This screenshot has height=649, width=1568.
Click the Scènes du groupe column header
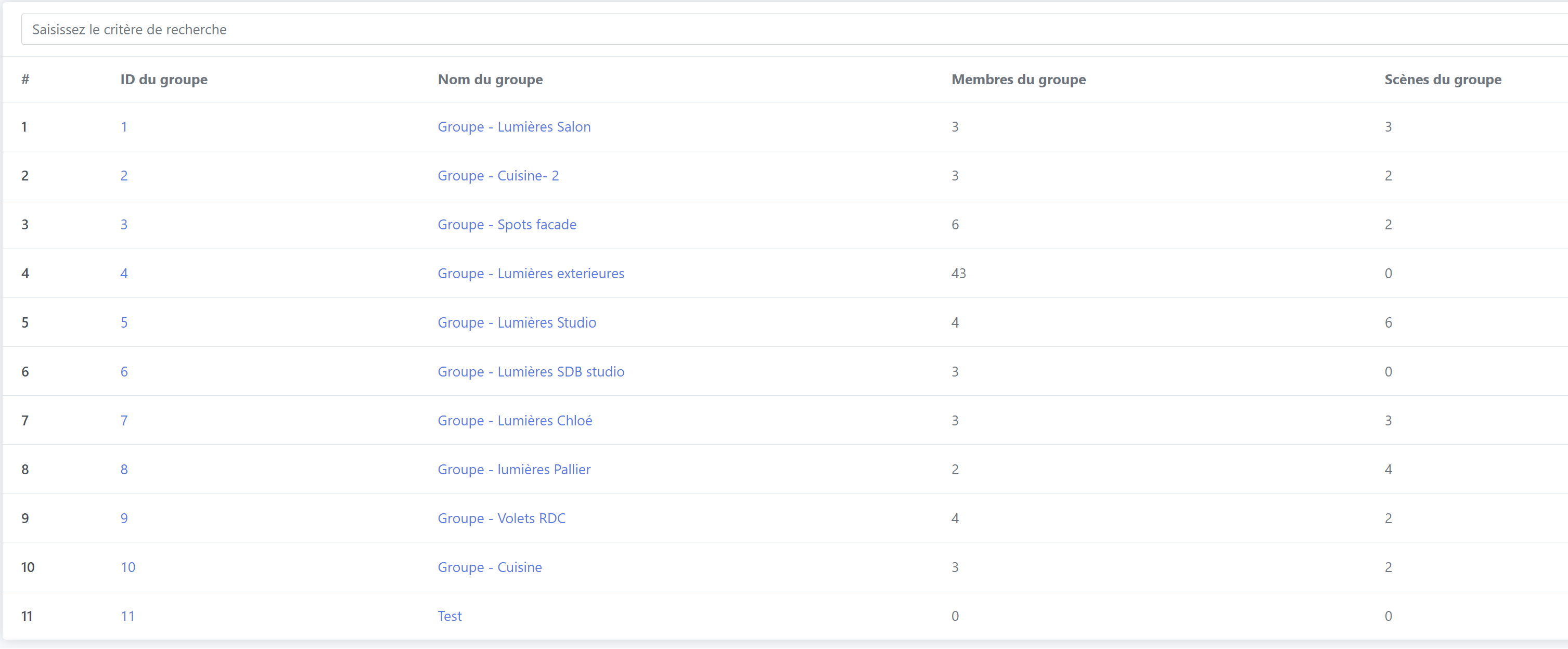point(1442,79)
